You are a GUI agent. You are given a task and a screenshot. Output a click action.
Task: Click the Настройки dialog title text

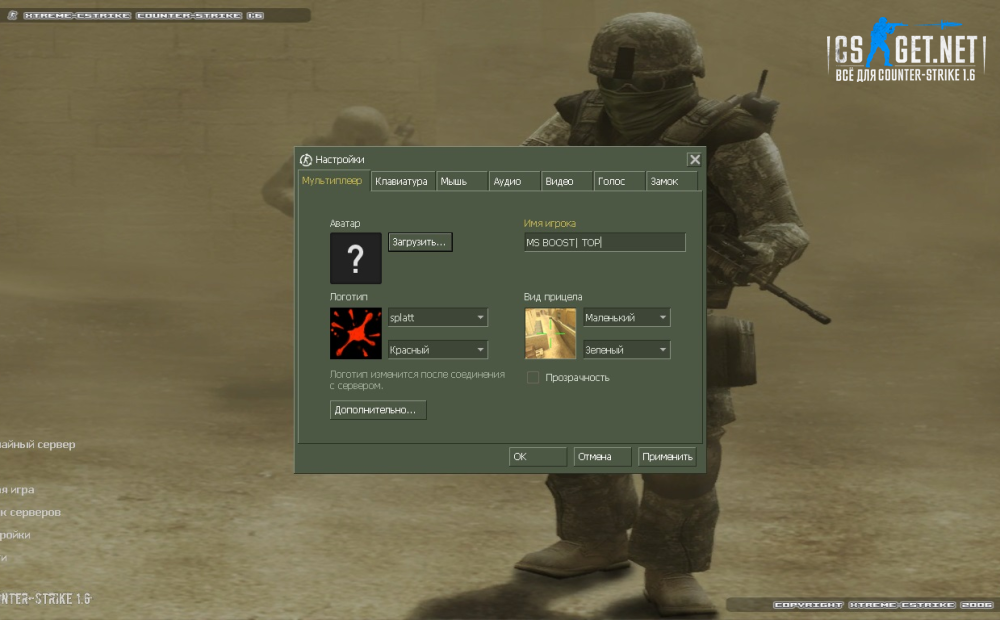tap(340, 159)
